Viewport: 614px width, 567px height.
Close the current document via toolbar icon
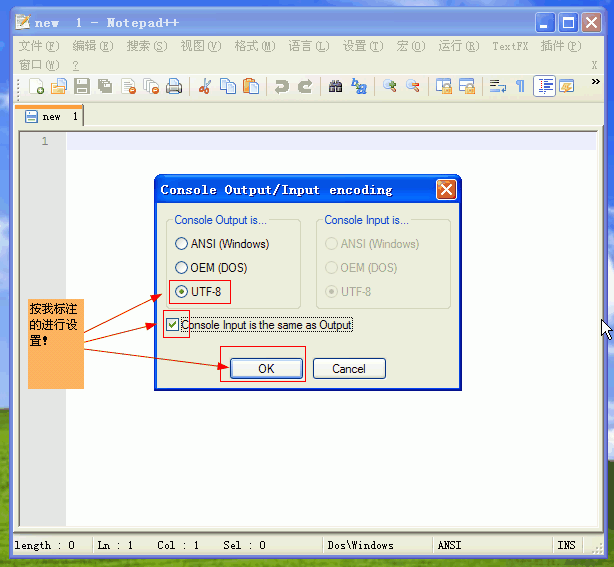point(128,86)
